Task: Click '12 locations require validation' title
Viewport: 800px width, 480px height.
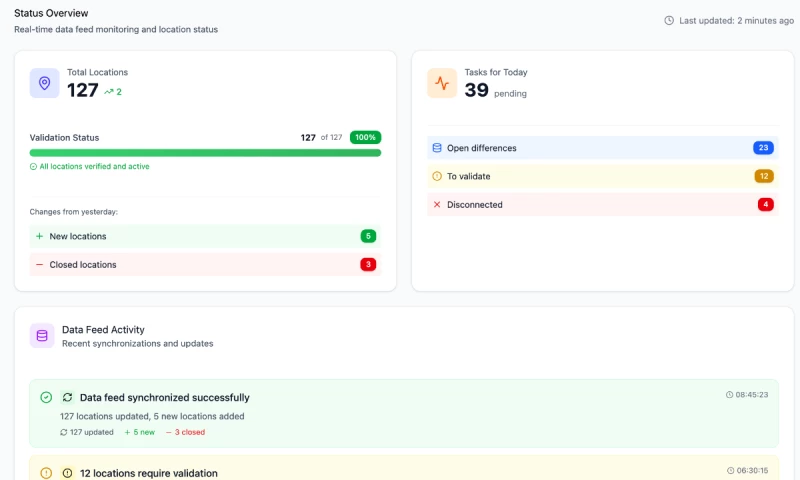Action: pyautogui.click(x=148, y=473)
